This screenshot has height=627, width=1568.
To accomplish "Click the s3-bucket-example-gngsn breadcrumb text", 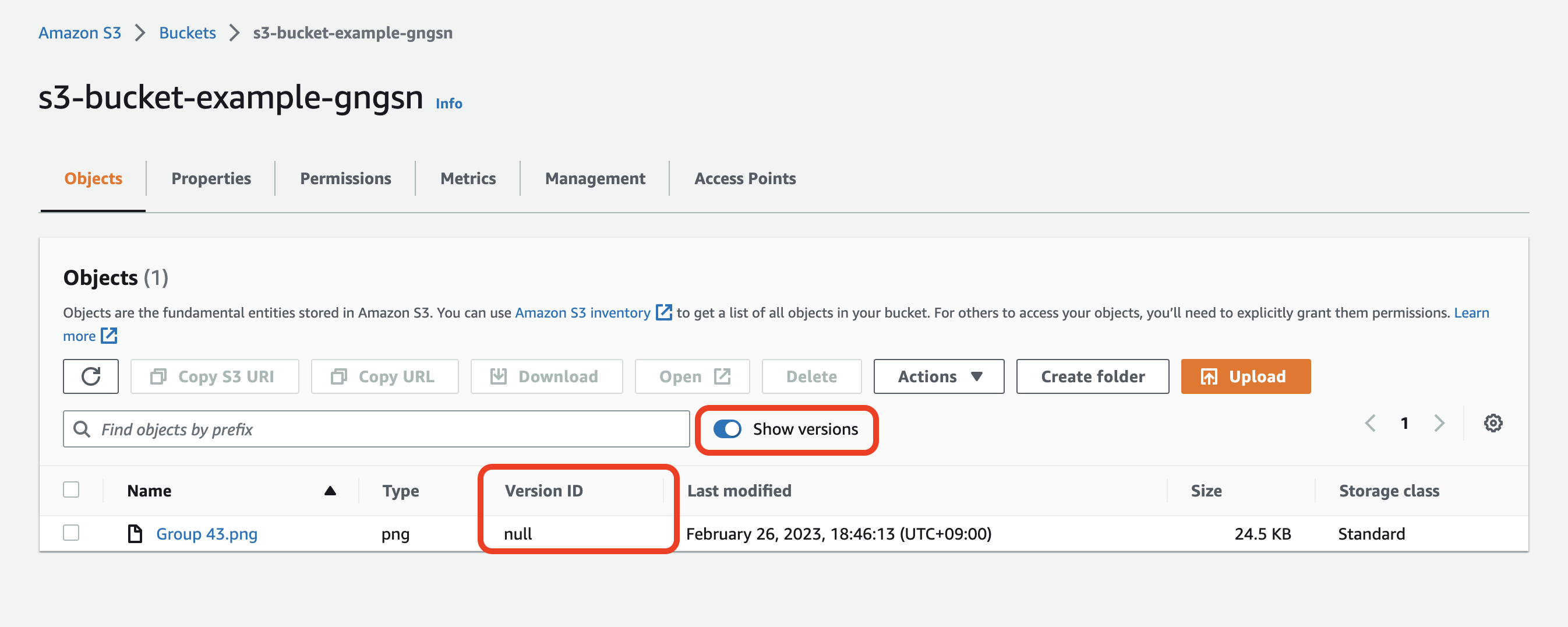I will [x=352, y=33].
